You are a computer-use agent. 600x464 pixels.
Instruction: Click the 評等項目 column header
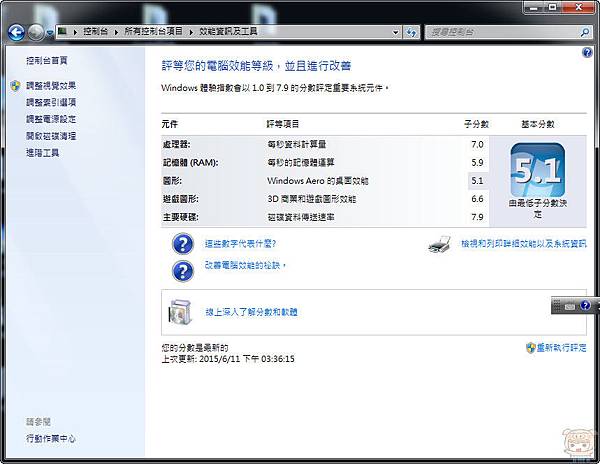point(283,124)
